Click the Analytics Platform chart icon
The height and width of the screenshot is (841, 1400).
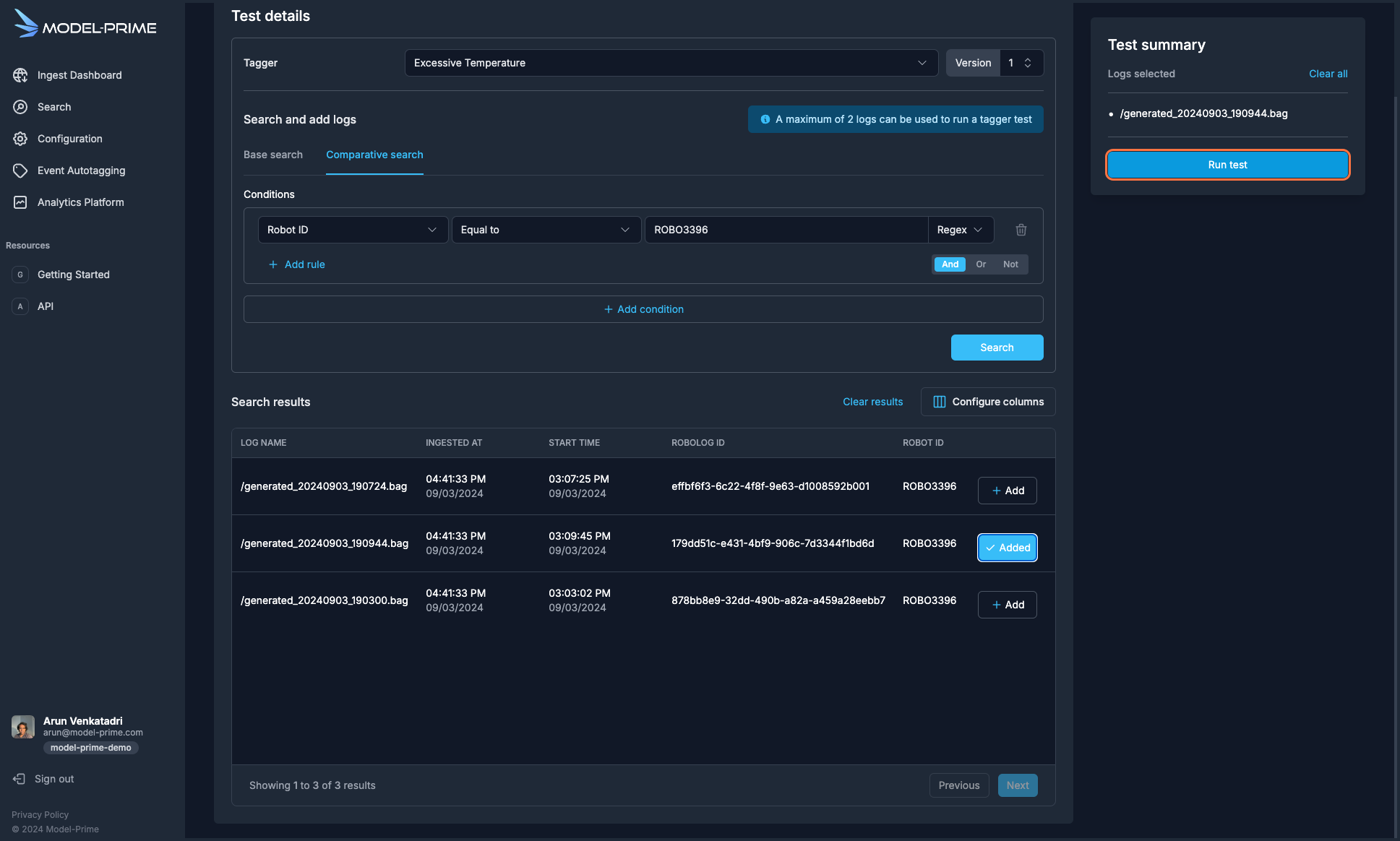[20, 202]
